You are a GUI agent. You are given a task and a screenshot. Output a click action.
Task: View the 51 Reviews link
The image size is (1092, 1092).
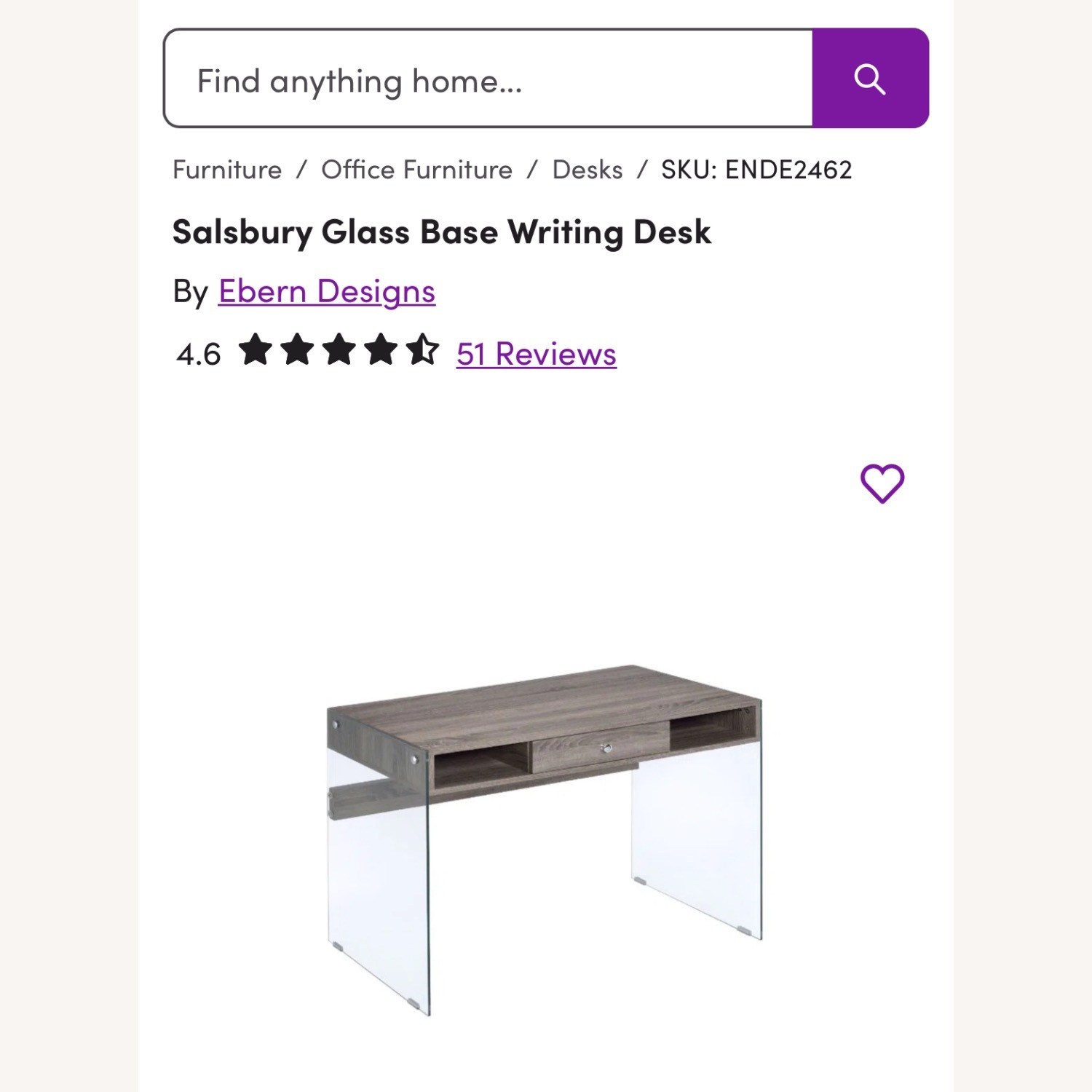tap(536, 353)
